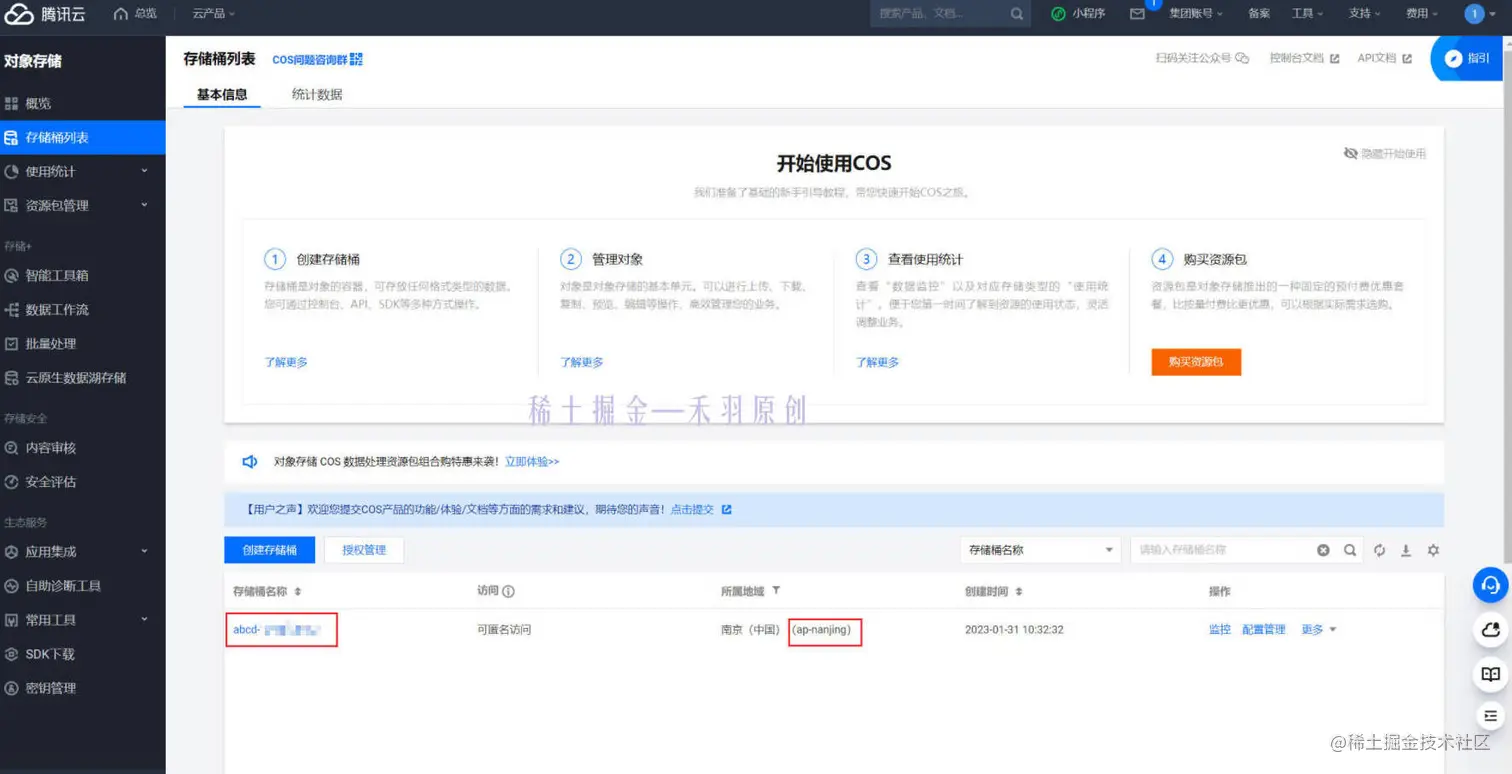1512x774 pixels.
Task: Clear the bucket search field
Action: (1323, 550)
